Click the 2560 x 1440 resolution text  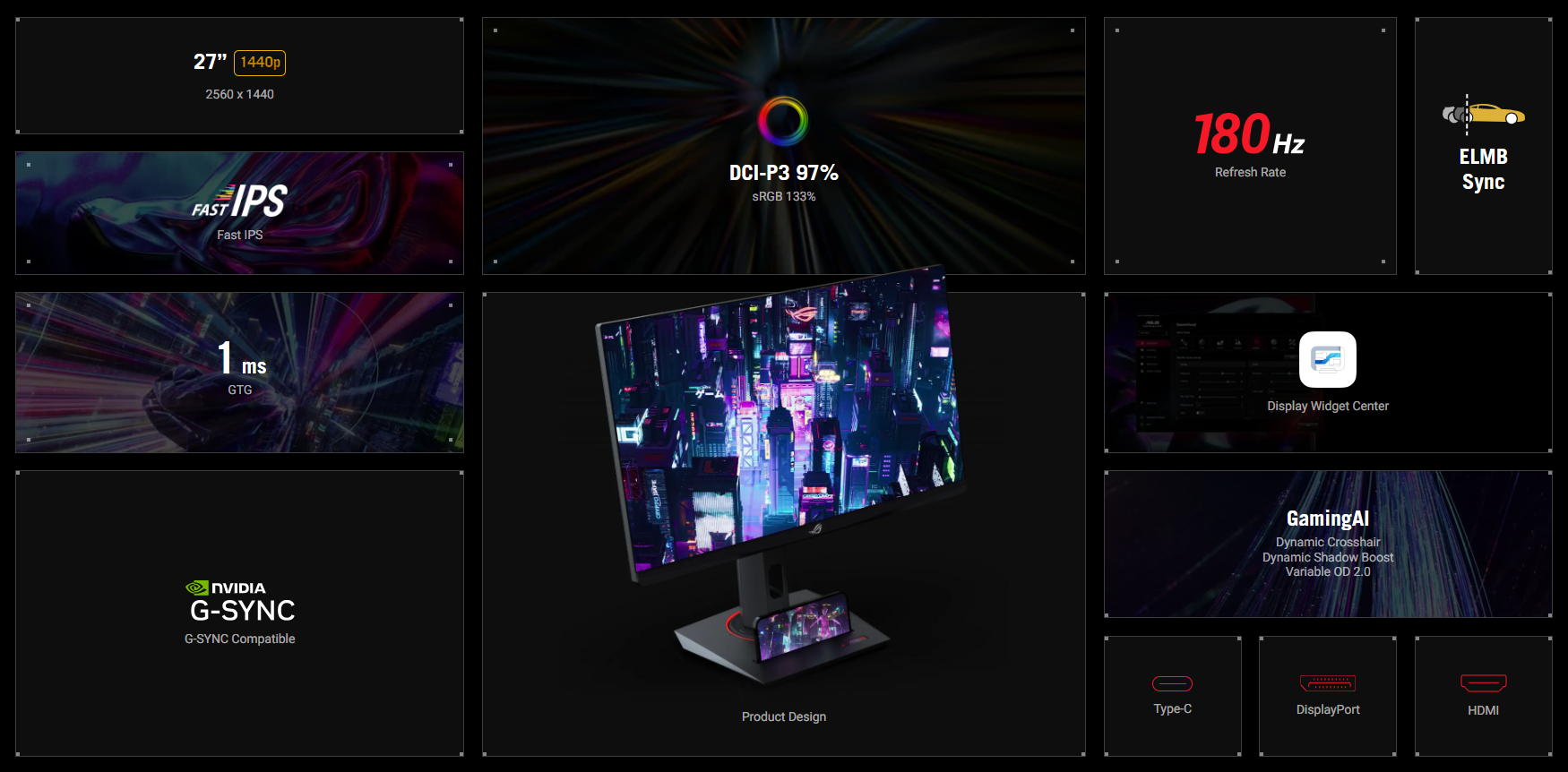(x=239, y=94)
